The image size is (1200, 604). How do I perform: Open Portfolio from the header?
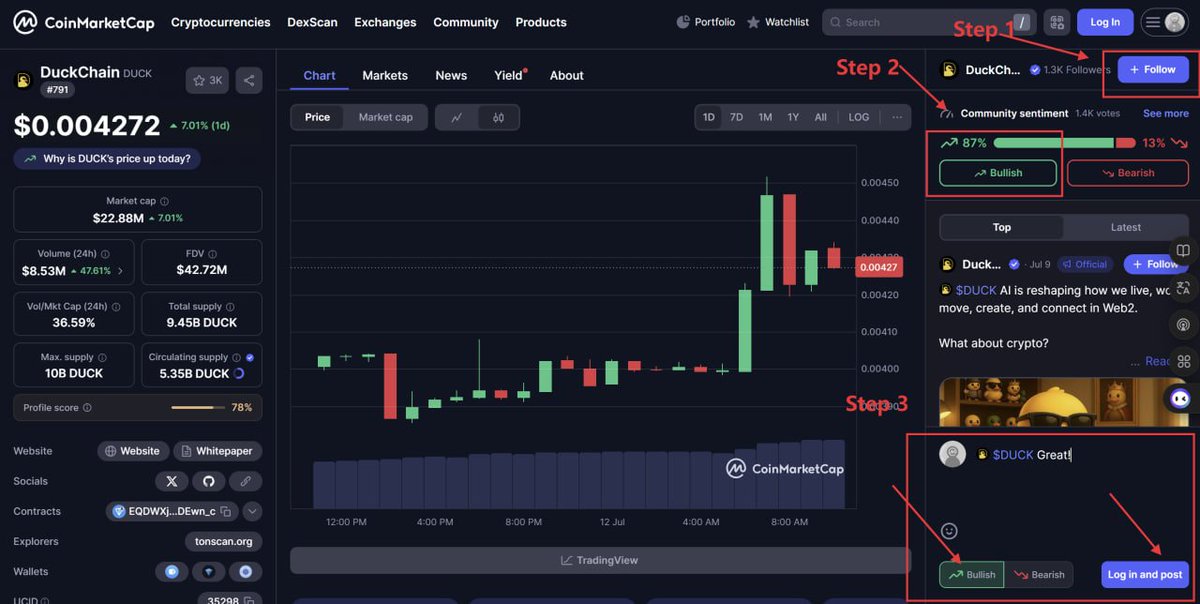coord(706,22)
